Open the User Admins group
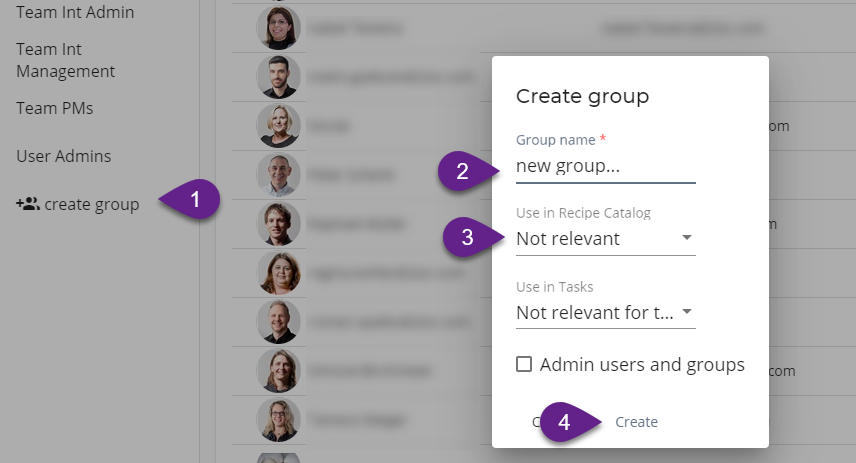856x463 pixels. tap(64, 156)
